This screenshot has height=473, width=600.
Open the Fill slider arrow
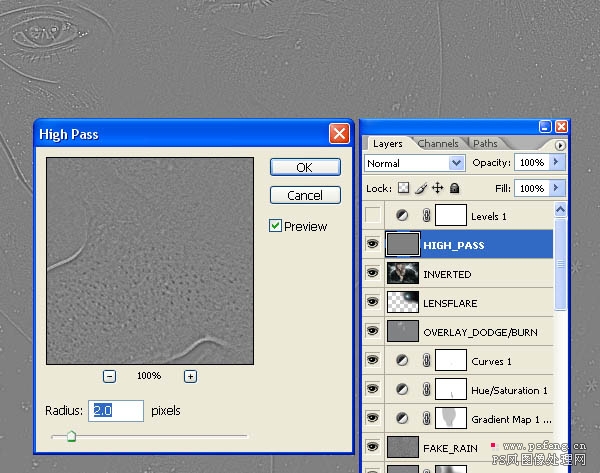(557, 188)
